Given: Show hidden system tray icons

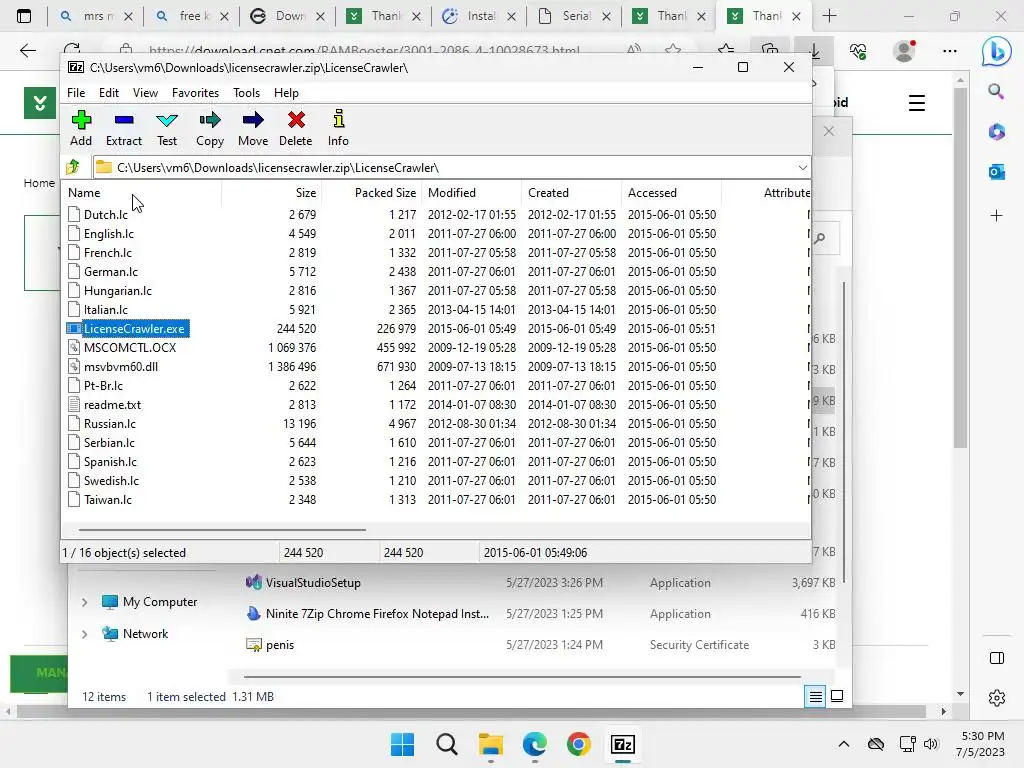Looking at the screenshot, I should click(x=844, y=744).
